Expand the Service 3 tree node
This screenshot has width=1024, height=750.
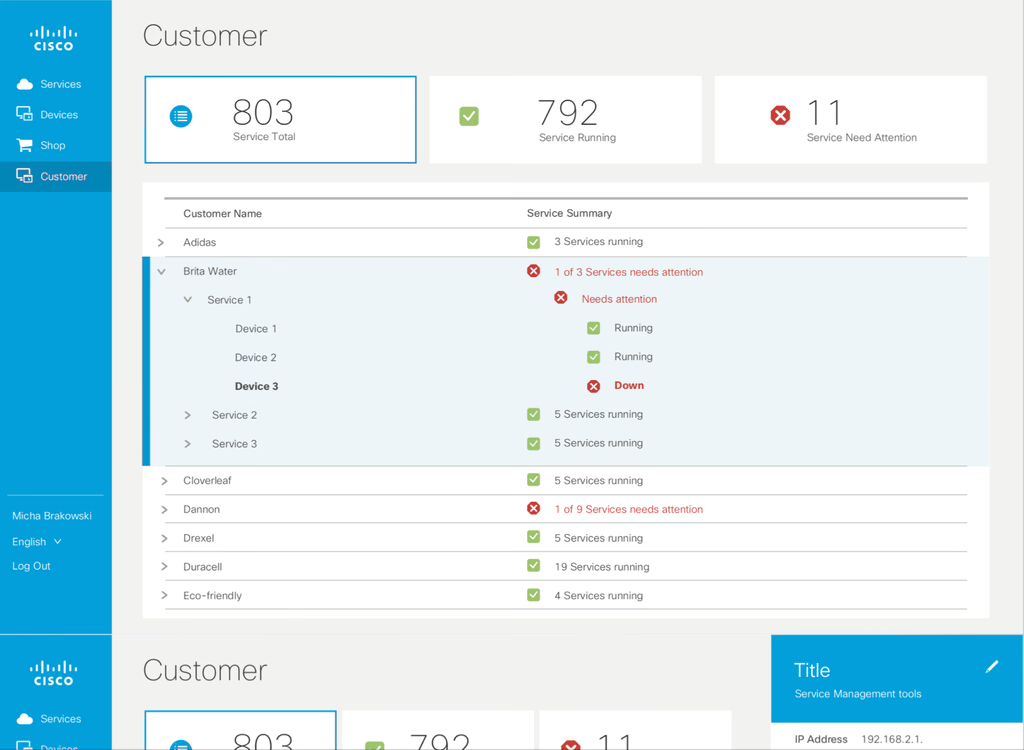point(187,444)
